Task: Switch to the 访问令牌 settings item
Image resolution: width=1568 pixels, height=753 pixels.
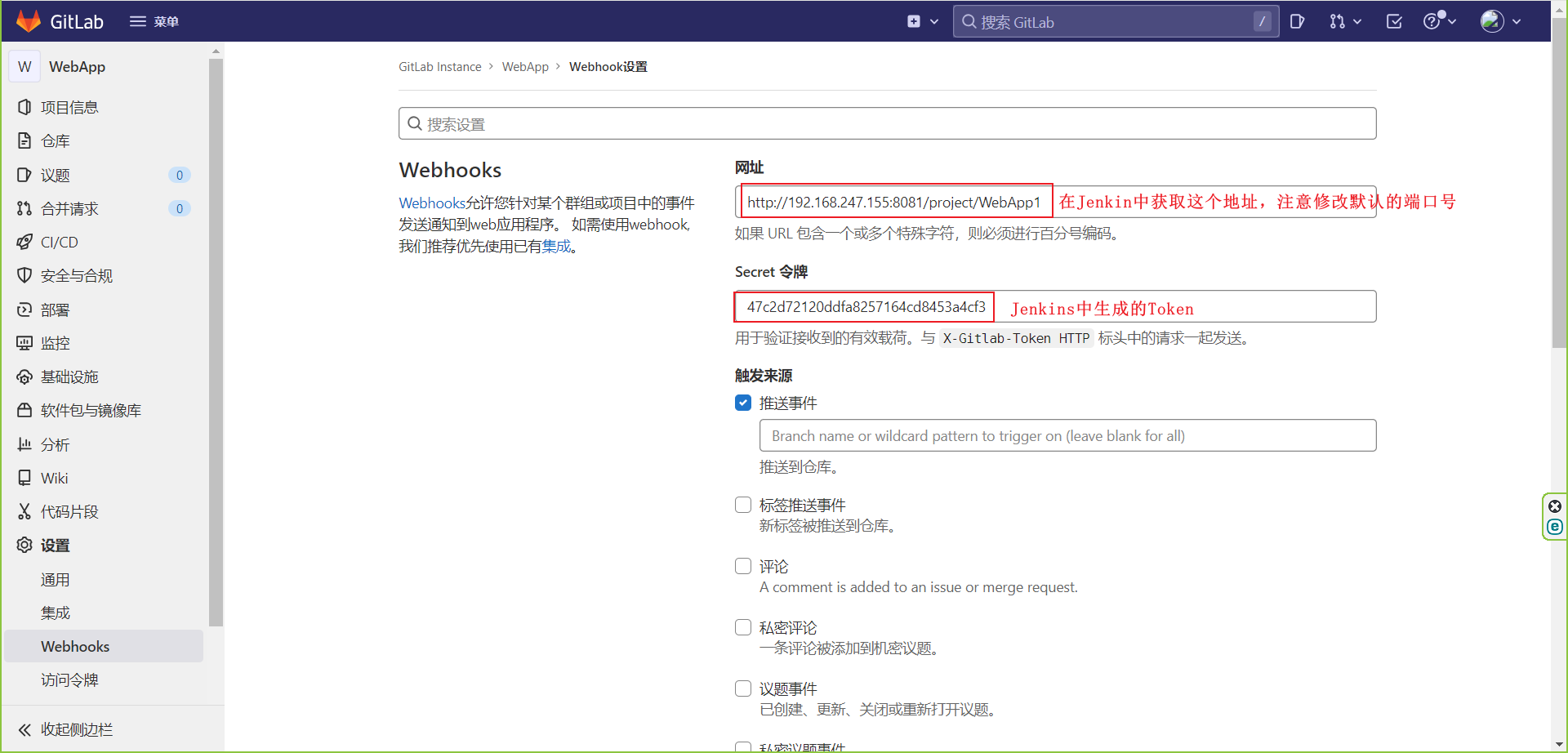Action: coord(69,679)
